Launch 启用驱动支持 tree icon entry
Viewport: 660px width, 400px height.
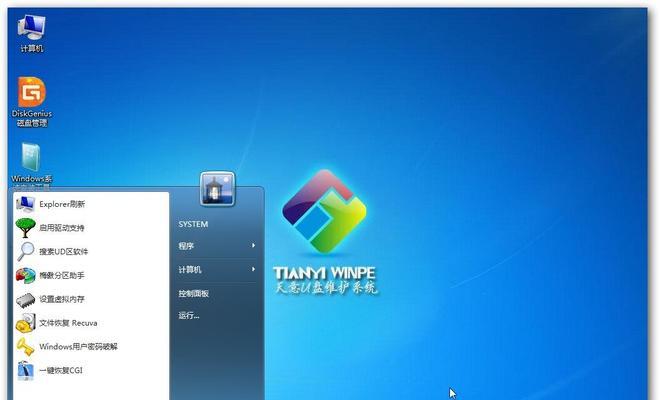tap(91, 228)
